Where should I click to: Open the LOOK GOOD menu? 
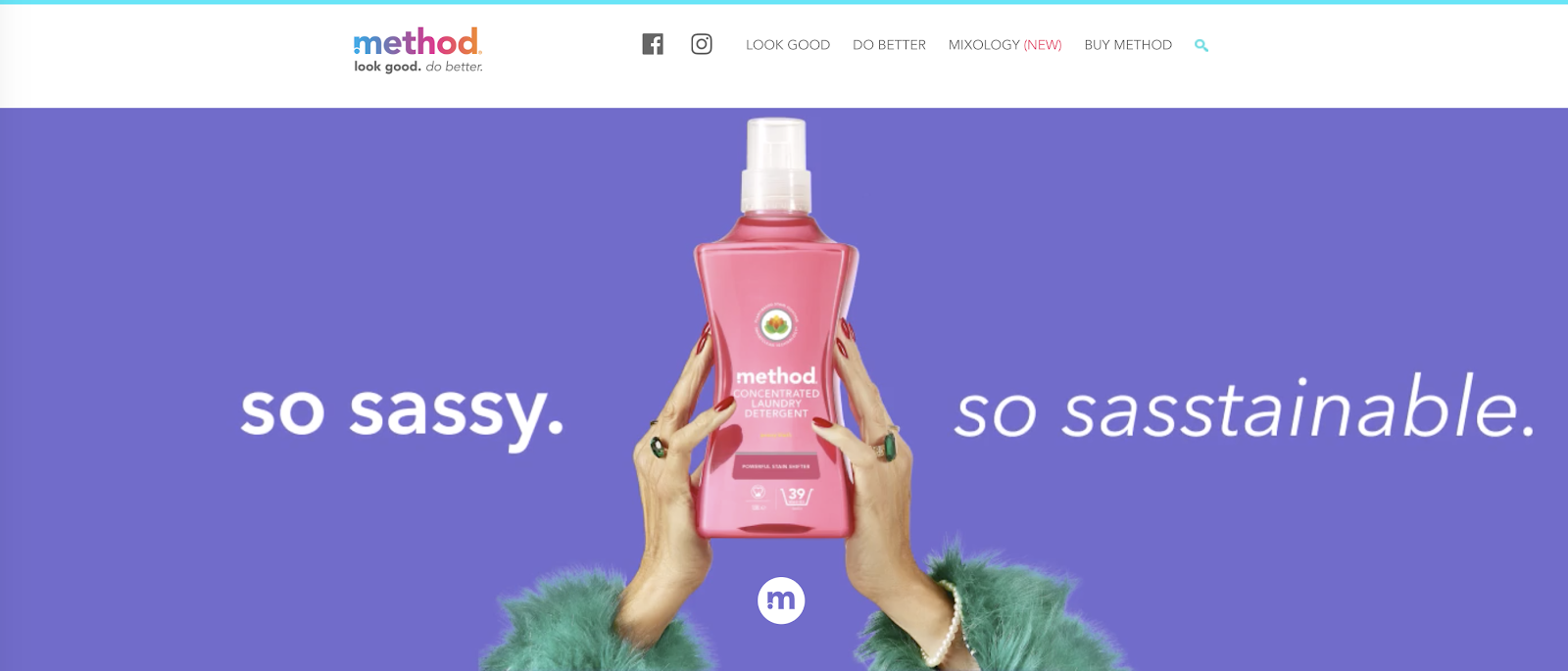pos(788,45)
